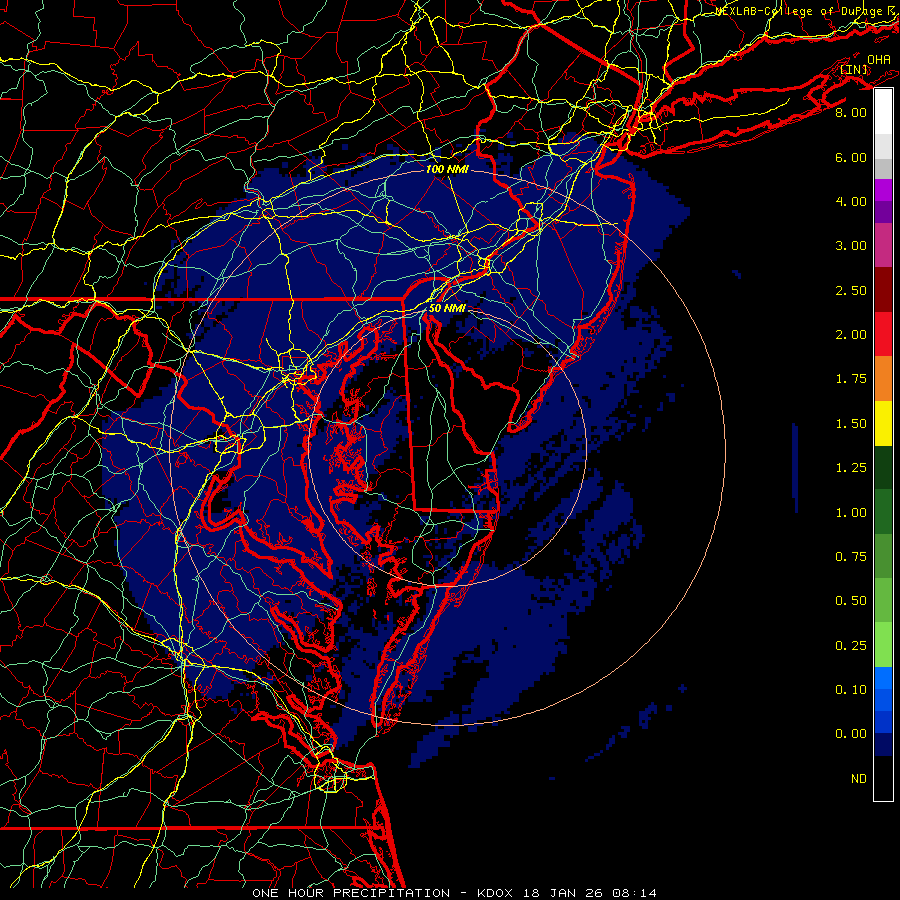900x900 pixels.
Task: Click the 1.00 legend value label
Action: coord(851,513)
